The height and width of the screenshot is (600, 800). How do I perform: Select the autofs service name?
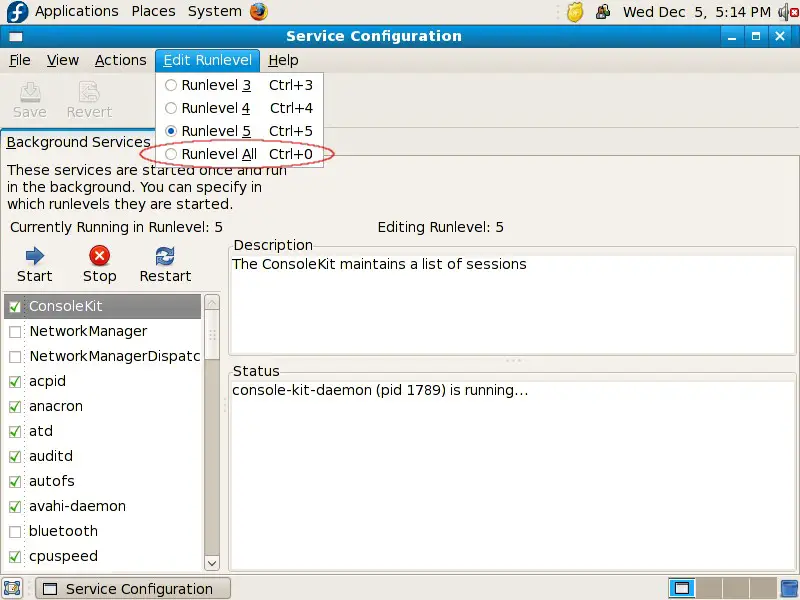click(52, 481)
